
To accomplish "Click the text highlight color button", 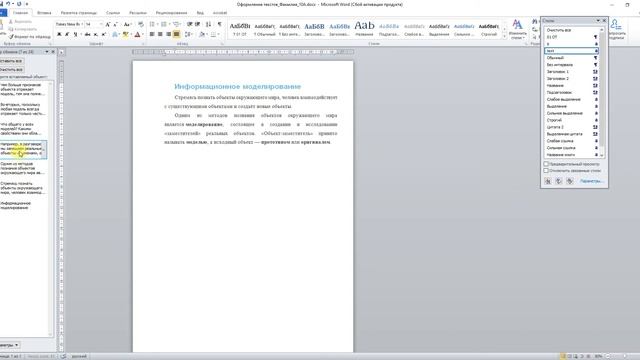I will point(124,34).
